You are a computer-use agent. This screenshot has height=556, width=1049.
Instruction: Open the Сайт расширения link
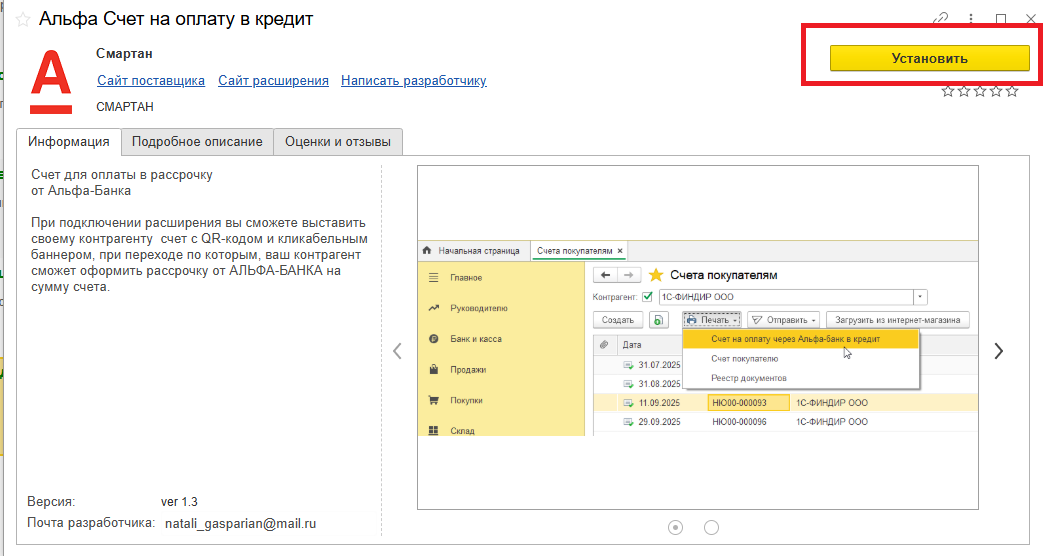tap(273, 80)
